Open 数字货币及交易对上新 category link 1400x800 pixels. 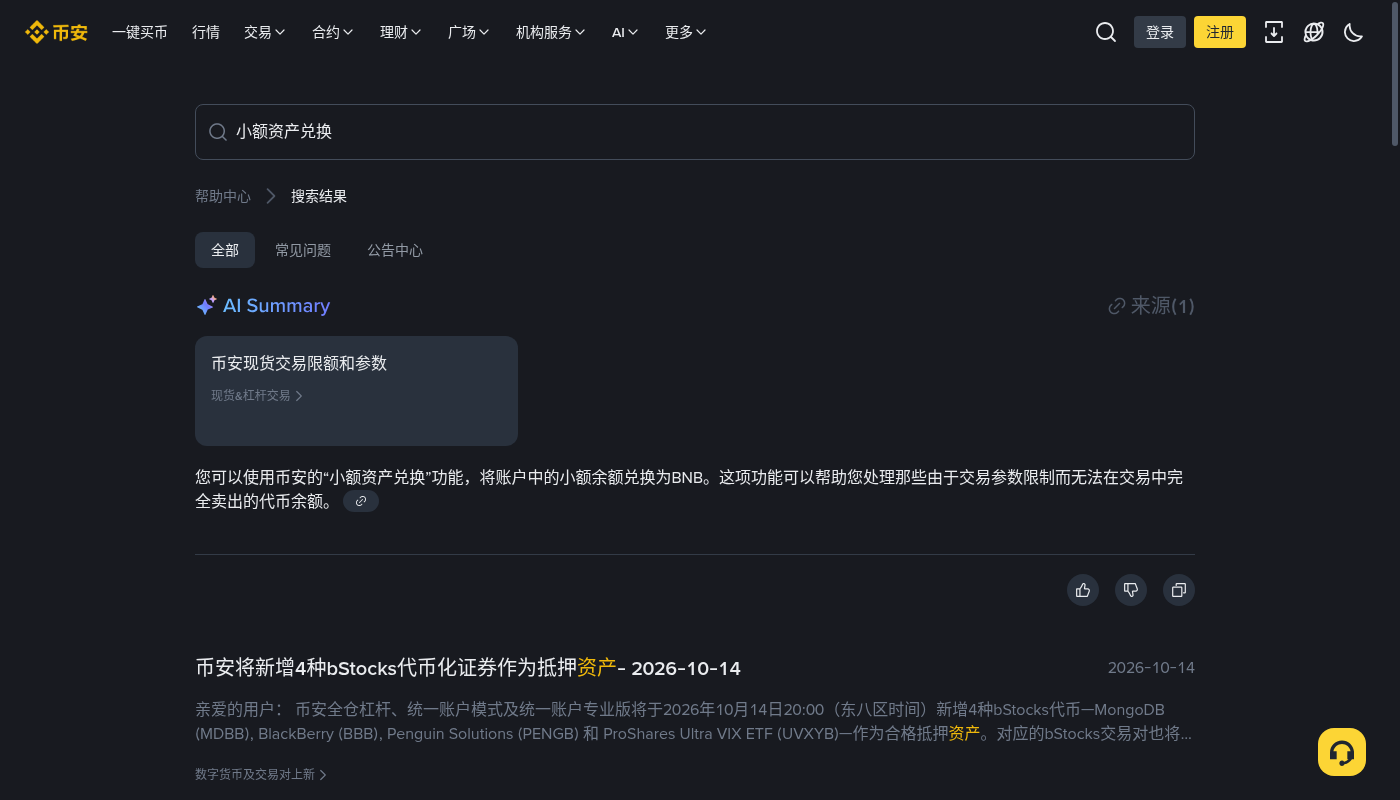coord(261,774)
